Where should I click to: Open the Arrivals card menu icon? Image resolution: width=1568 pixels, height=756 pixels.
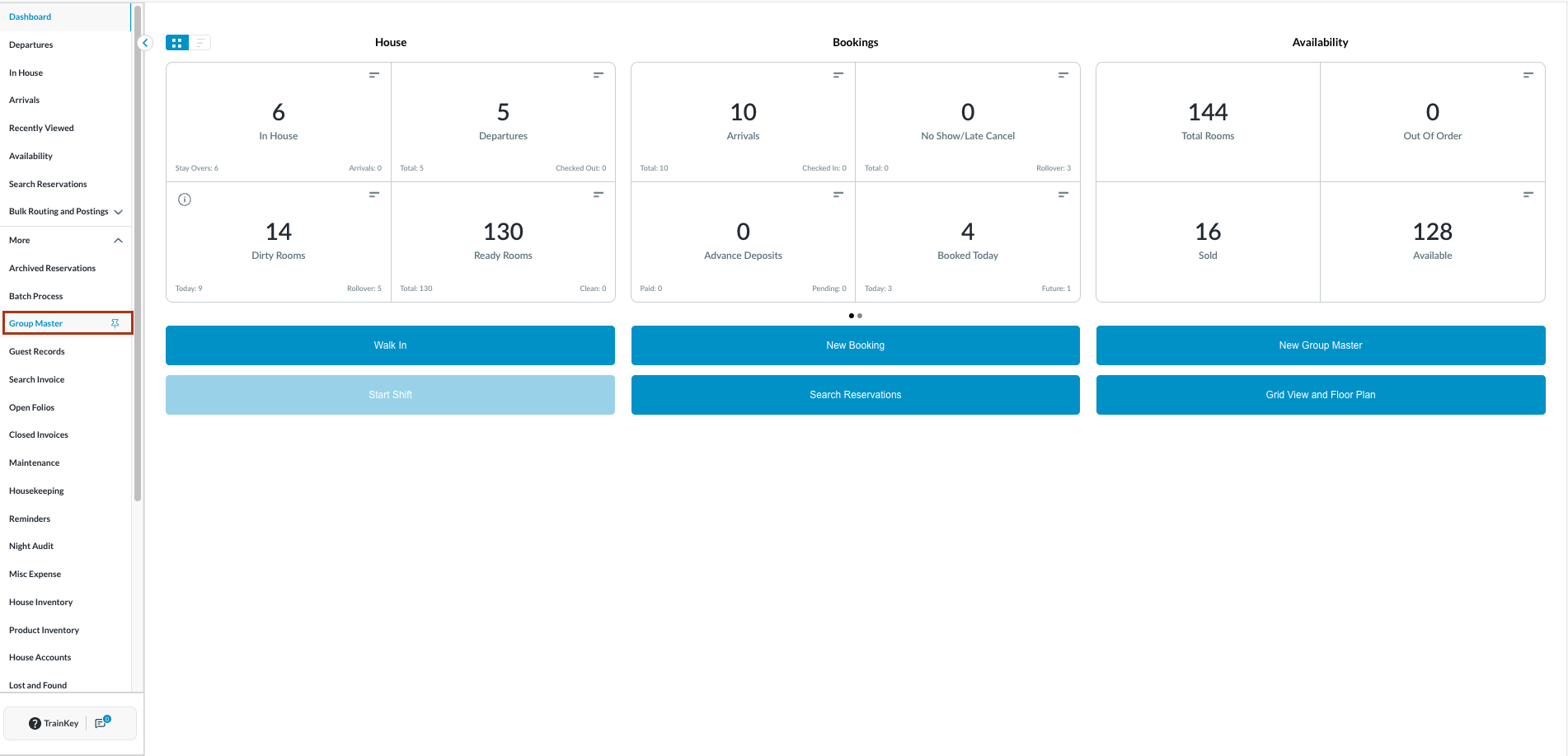click(838, 75)
